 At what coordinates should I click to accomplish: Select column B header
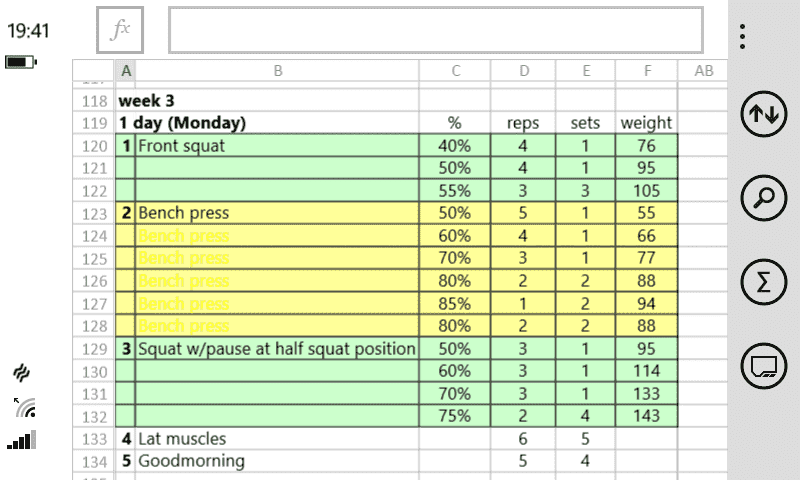click(x=277, y=70)
